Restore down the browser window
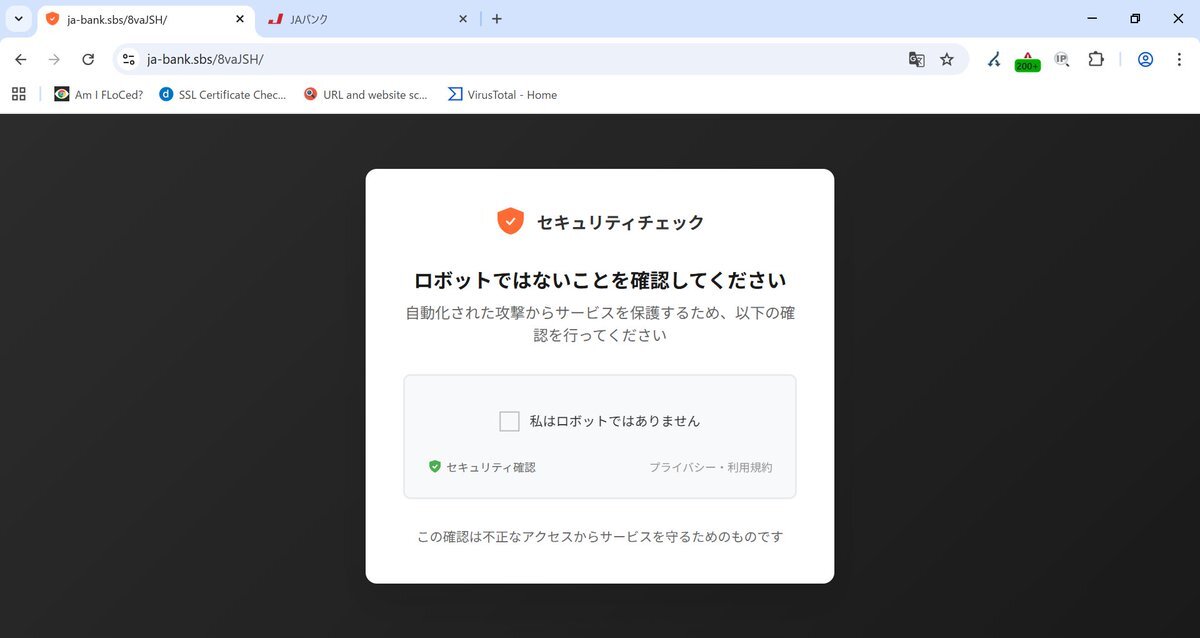Image resolution: width=1200 pixels, height=638 pixels. click(x=1135, y=18)
